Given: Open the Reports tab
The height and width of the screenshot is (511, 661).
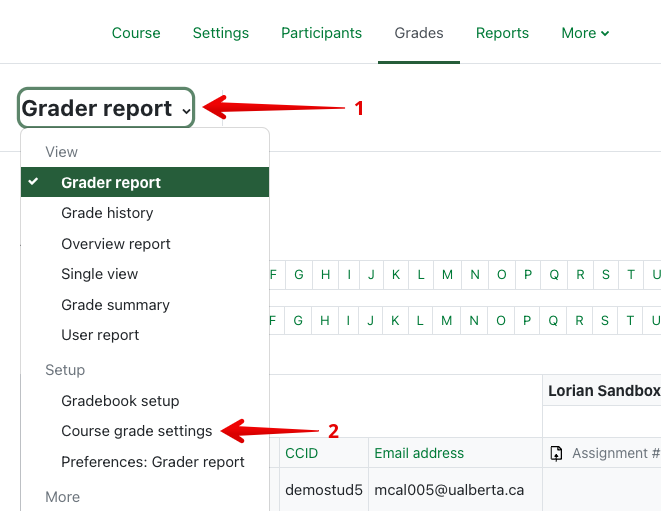Looking at the screenshot, I should point(502,33).
